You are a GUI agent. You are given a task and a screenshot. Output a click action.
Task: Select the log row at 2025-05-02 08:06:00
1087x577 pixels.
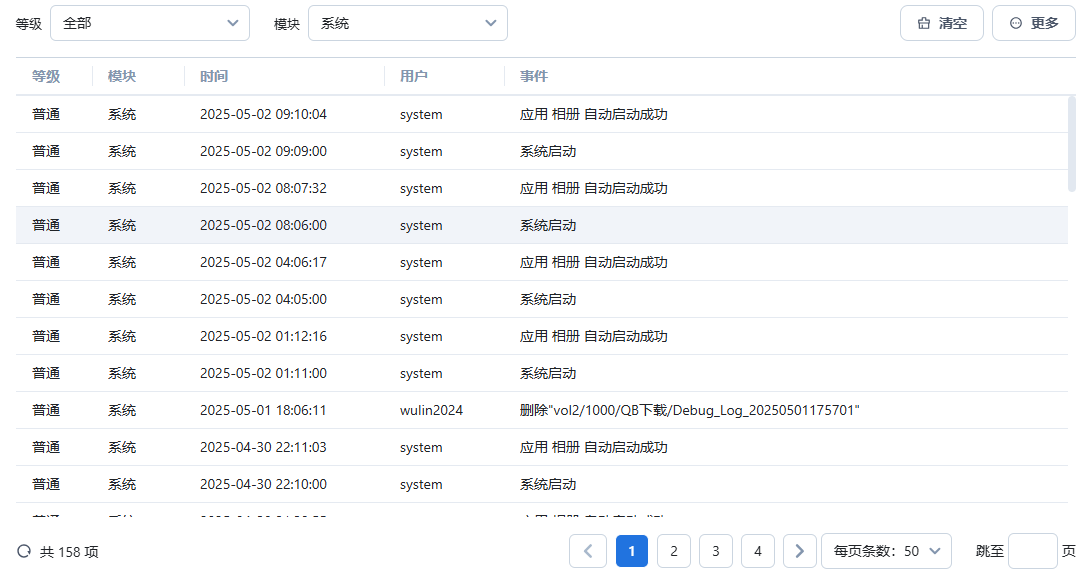coord(541,225)
